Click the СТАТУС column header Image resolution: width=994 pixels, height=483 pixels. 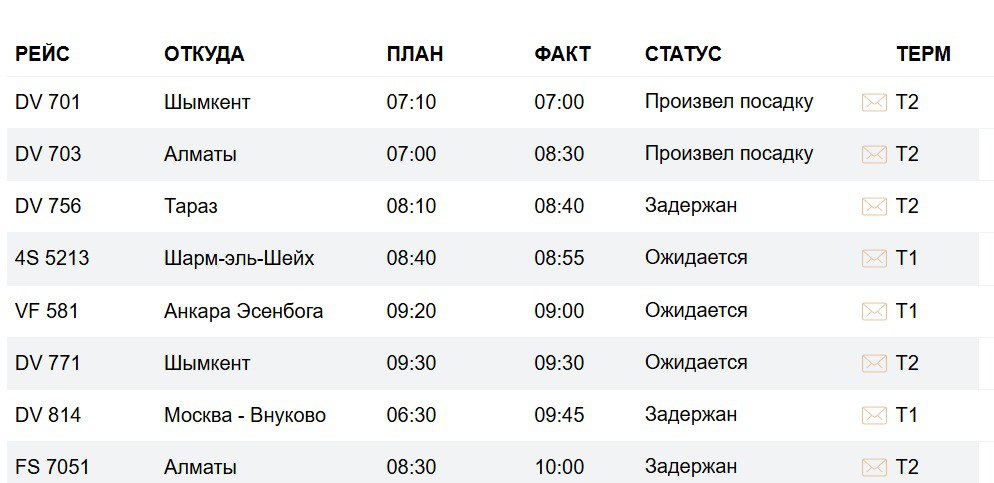[x=683, y=54]
